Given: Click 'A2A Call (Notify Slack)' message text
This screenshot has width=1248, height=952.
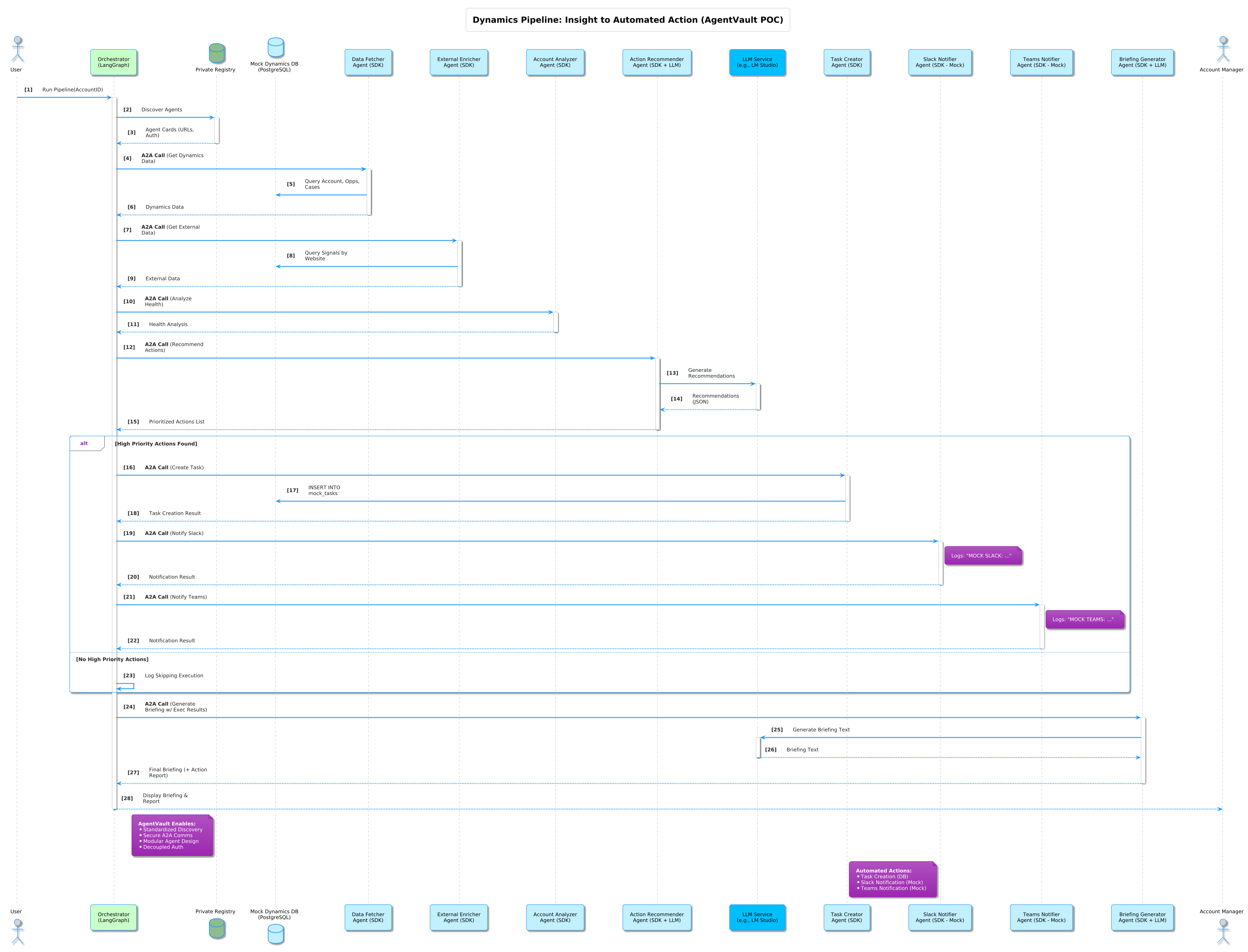Looking at the screenshot, I should click(x=174, y=533).
